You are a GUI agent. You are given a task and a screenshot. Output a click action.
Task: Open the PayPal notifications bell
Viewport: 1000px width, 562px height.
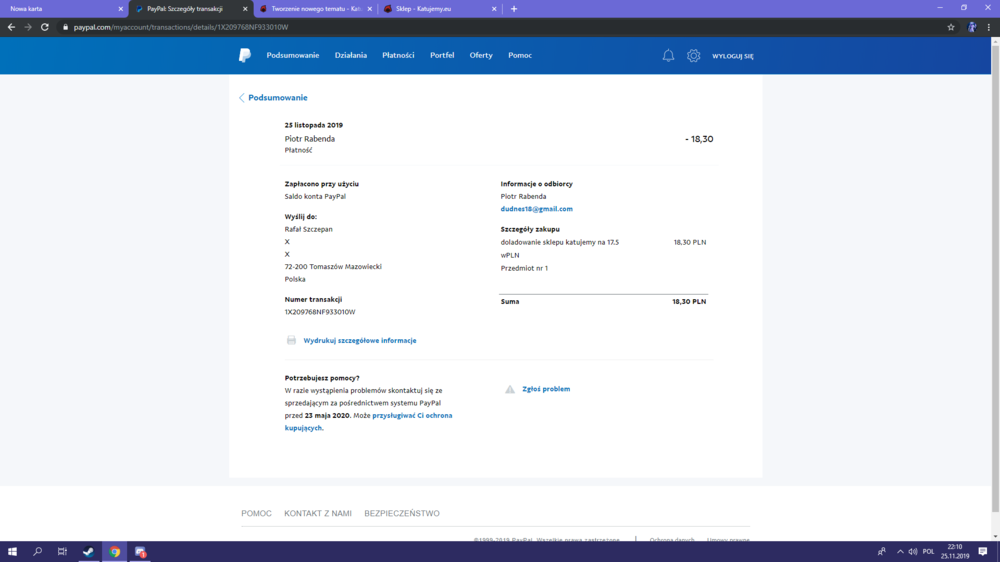(668, 55)
